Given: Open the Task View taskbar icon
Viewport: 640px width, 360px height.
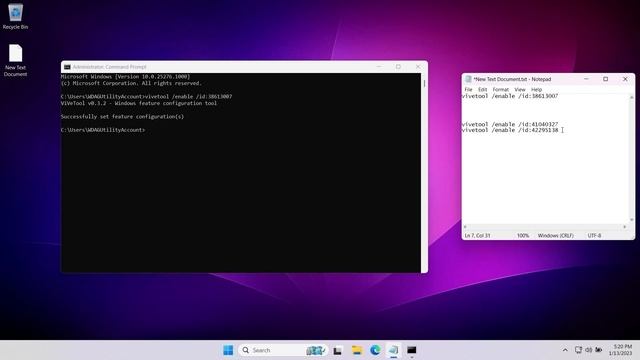Looking at the screenshot, I should pos(338,350).
